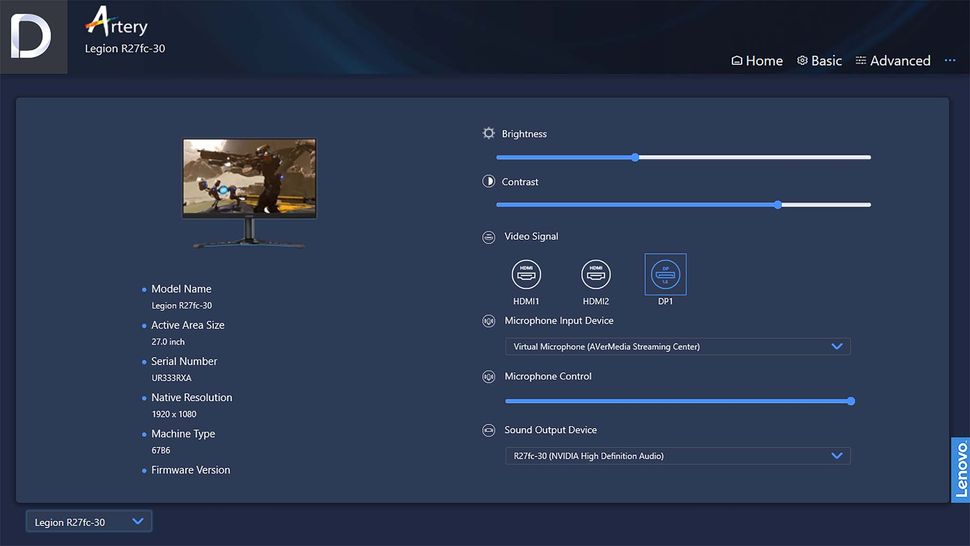Click the monitor preview image
The width and height of the screenshot is (970, 546).
pyautogui.click(x=249, y=180)
